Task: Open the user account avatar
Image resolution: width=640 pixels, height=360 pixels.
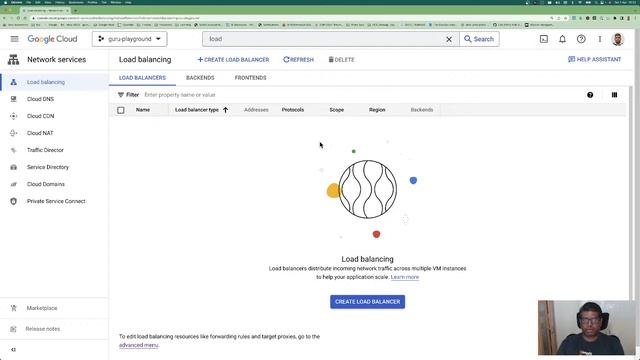Action: [x=618, y=39]
